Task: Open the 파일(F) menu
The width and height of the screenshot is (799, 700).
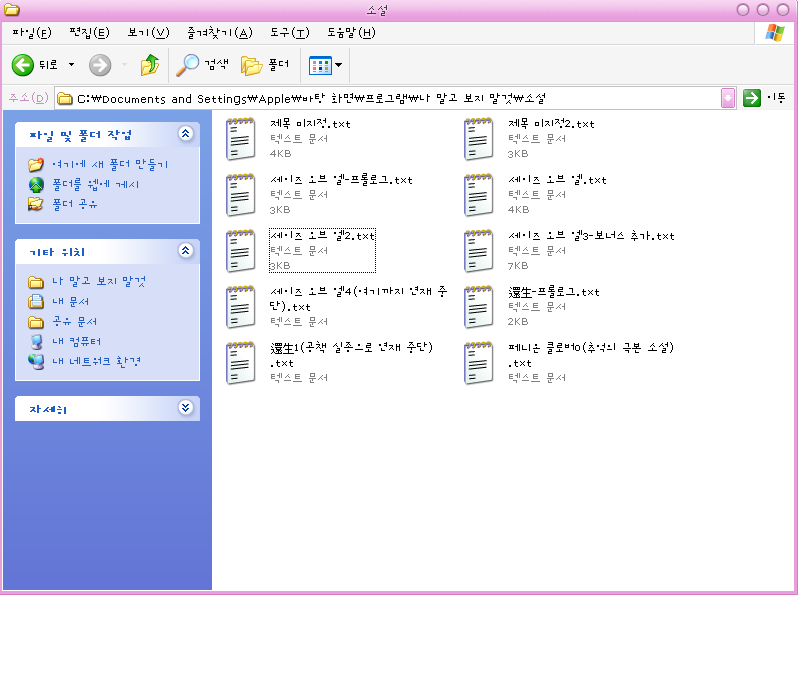Action: [32, 33]
